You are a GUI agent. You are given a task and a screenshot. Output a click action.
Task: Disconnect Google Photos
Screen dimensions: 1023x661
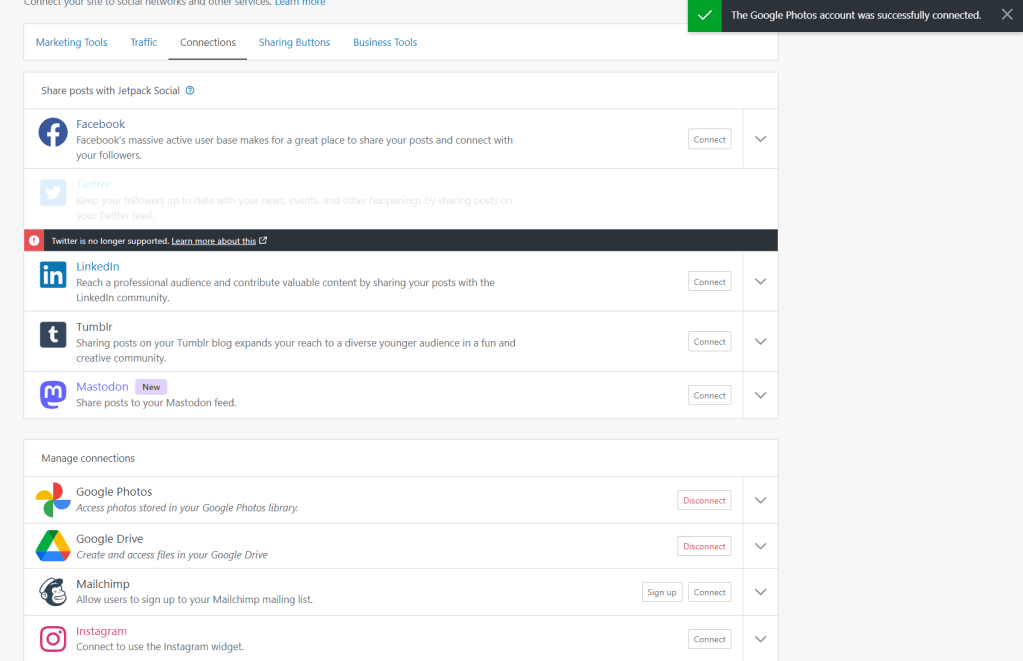(x=704, y=500)
